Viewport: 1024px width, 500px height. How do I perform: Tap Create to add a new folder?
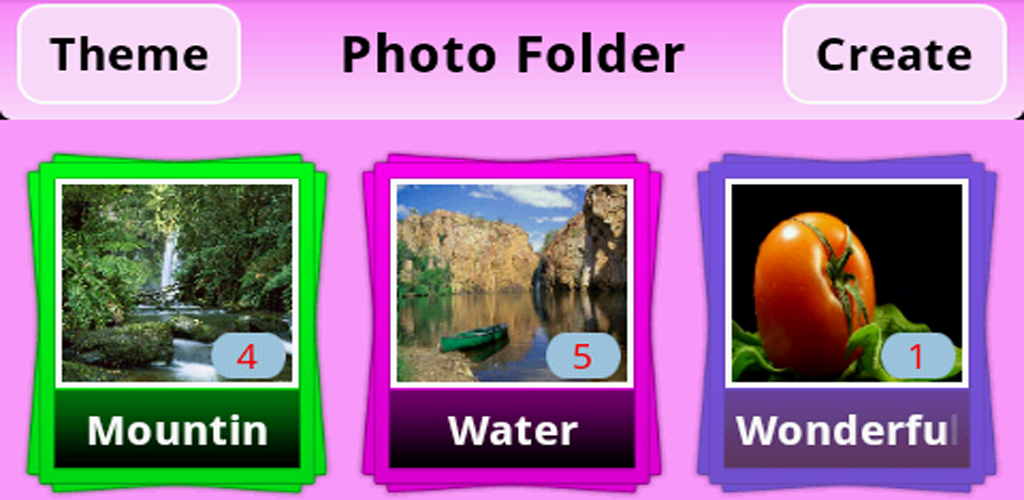[x=895, y=54]
